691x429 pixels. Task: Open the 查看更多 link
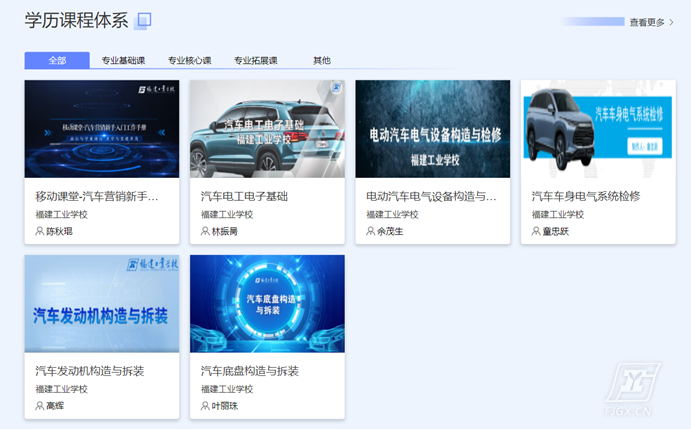click(x=646, y=22)
